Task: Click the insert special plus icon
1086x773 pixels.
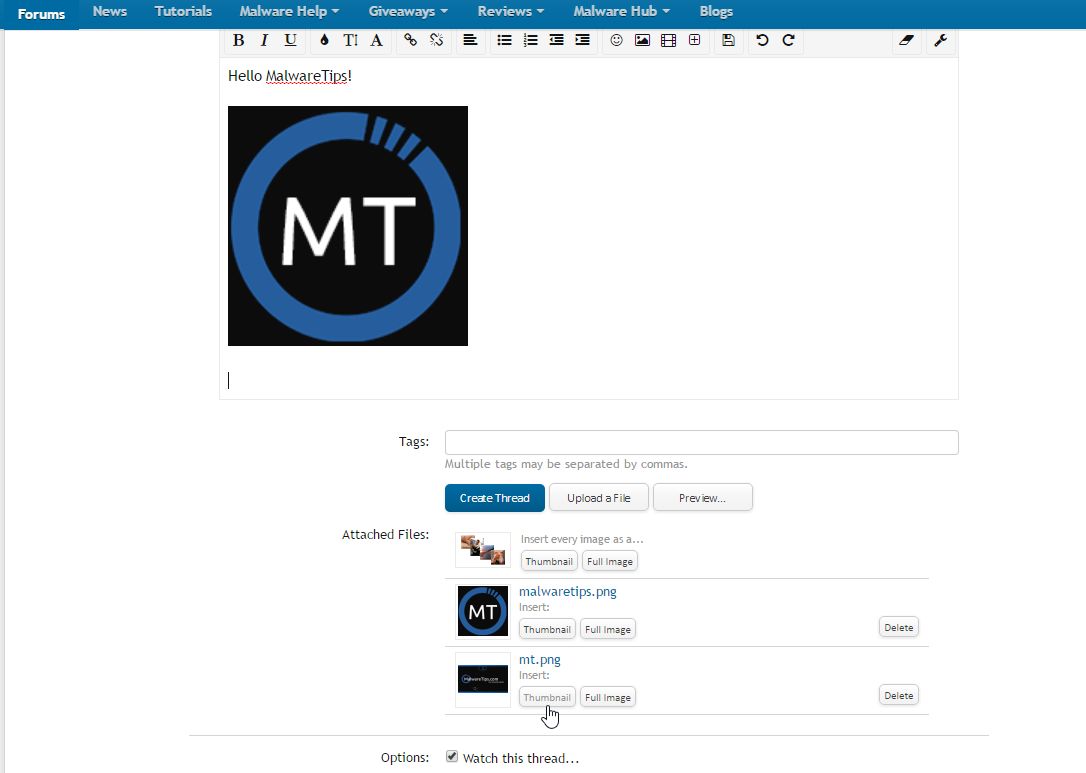Action: [695, 40]
